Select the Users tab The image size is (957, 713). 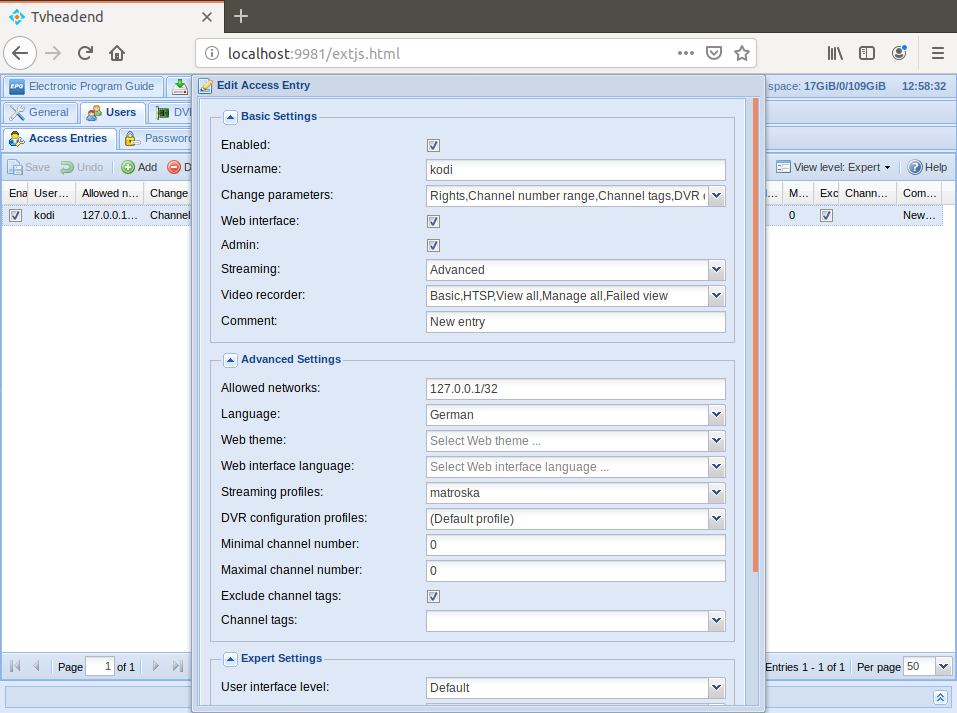tap(112, 112)
